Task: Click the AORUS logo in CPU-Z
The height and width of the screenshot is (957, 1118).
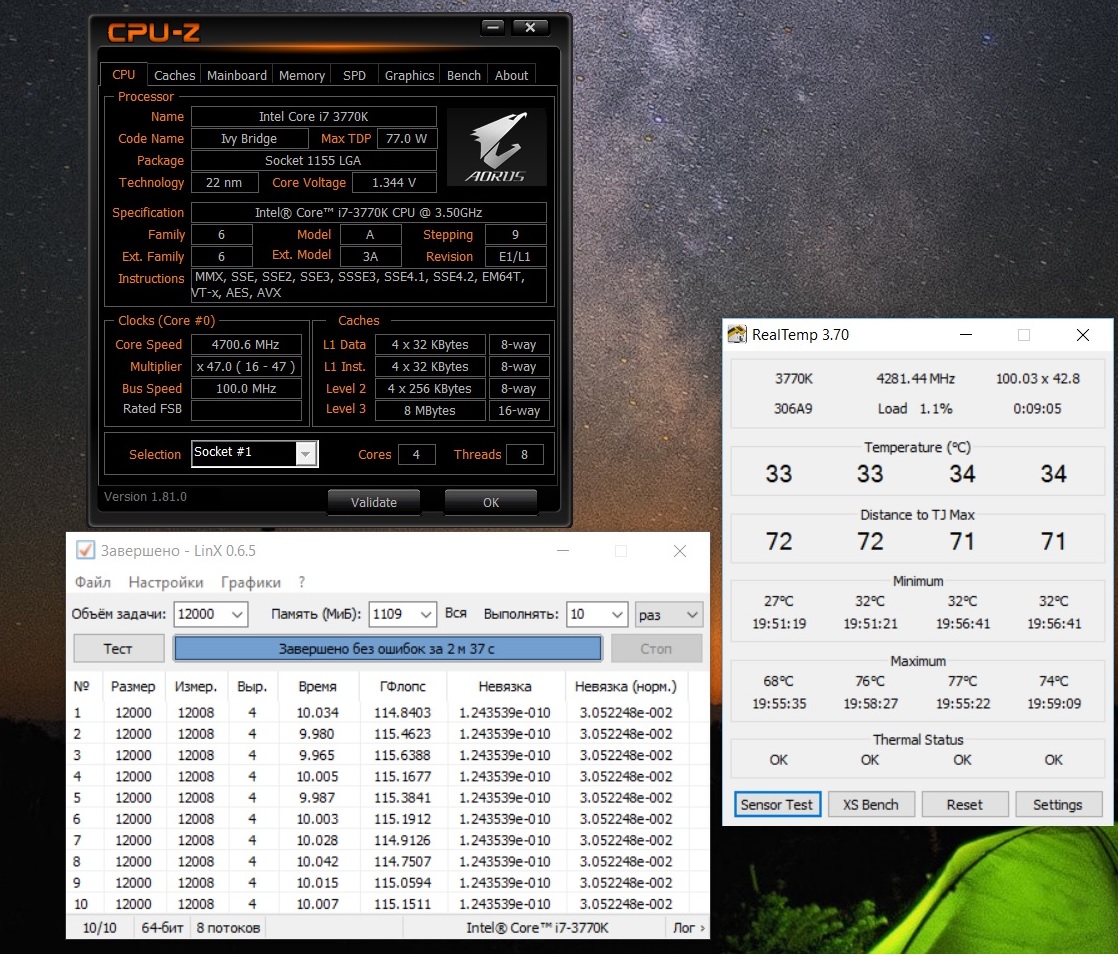Action: pos(496,147)
